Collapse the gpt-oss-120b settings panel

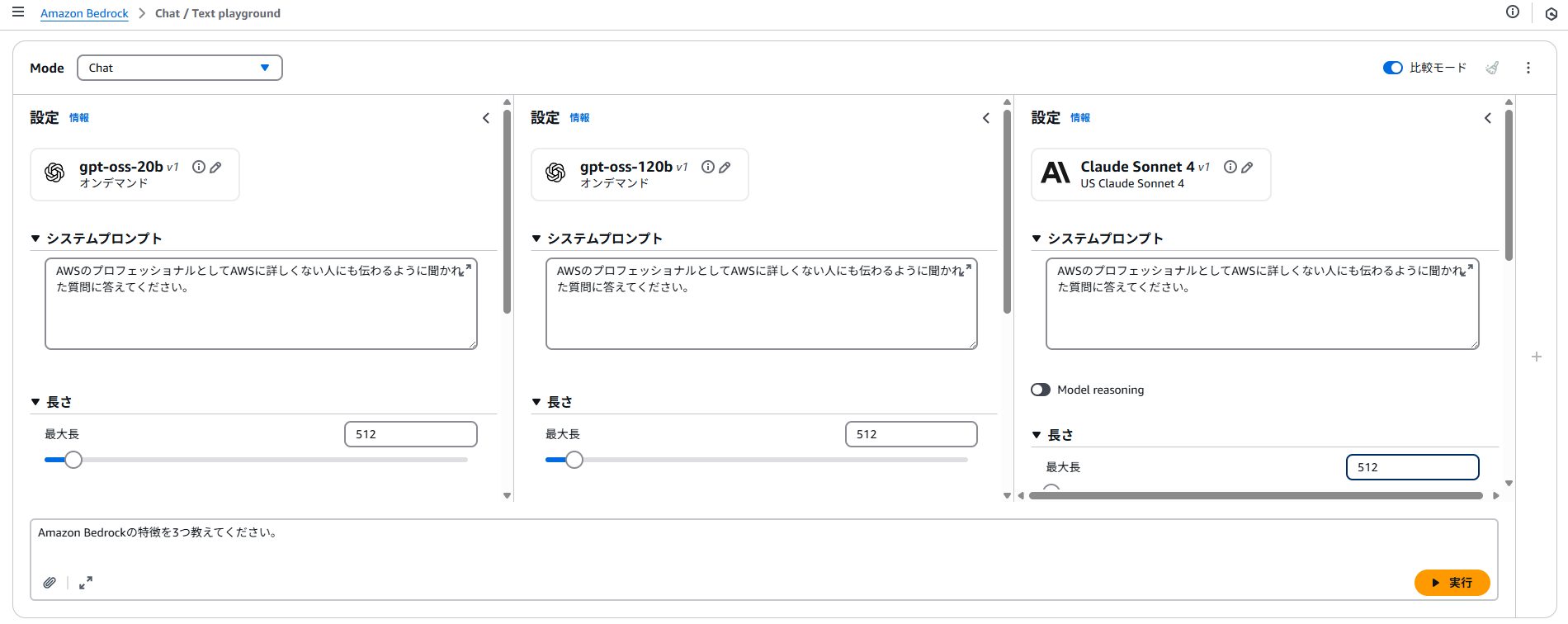(986, 118)
